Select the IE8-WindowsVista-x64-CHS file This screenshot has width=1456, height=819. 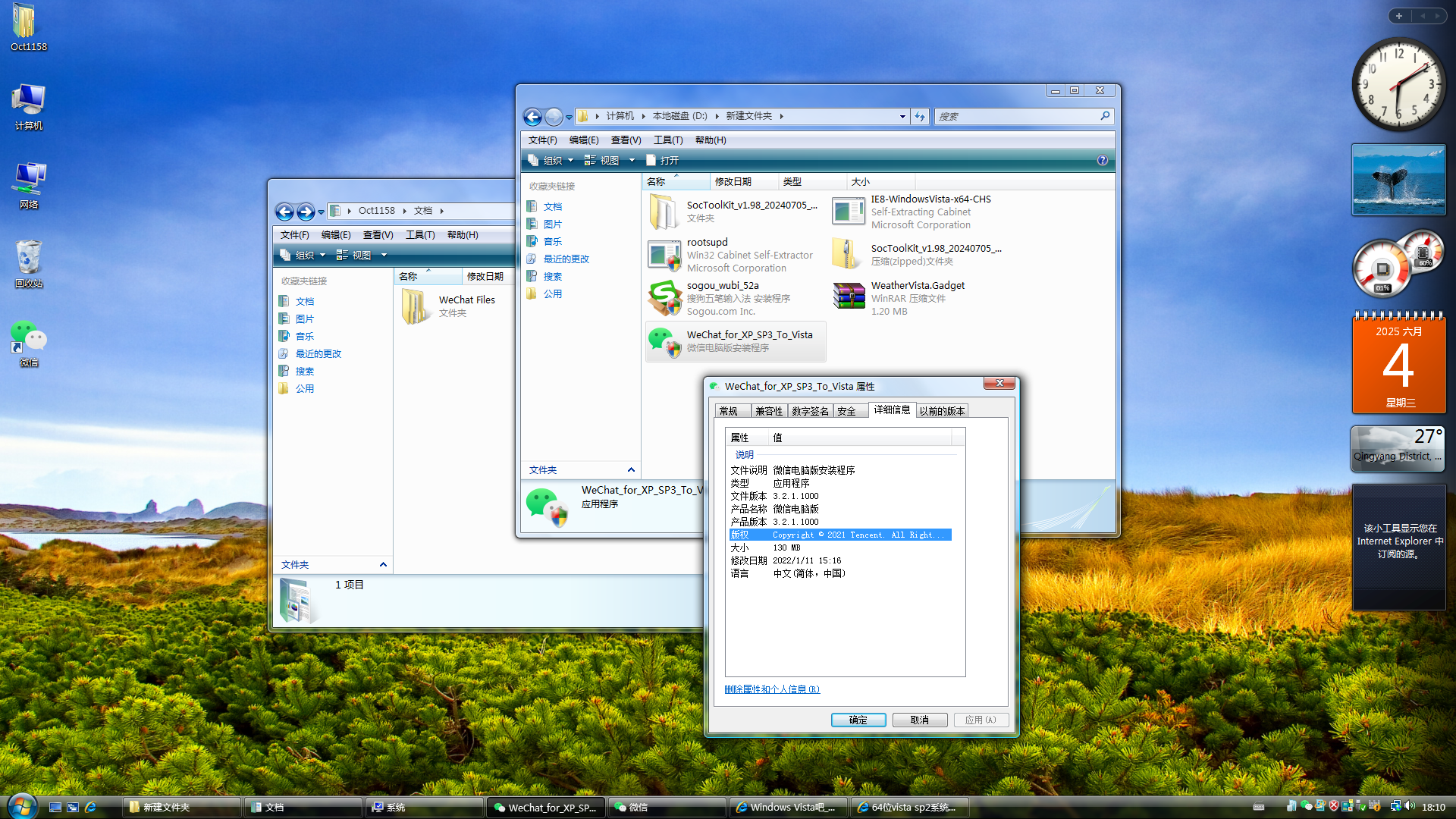[918, 212]
